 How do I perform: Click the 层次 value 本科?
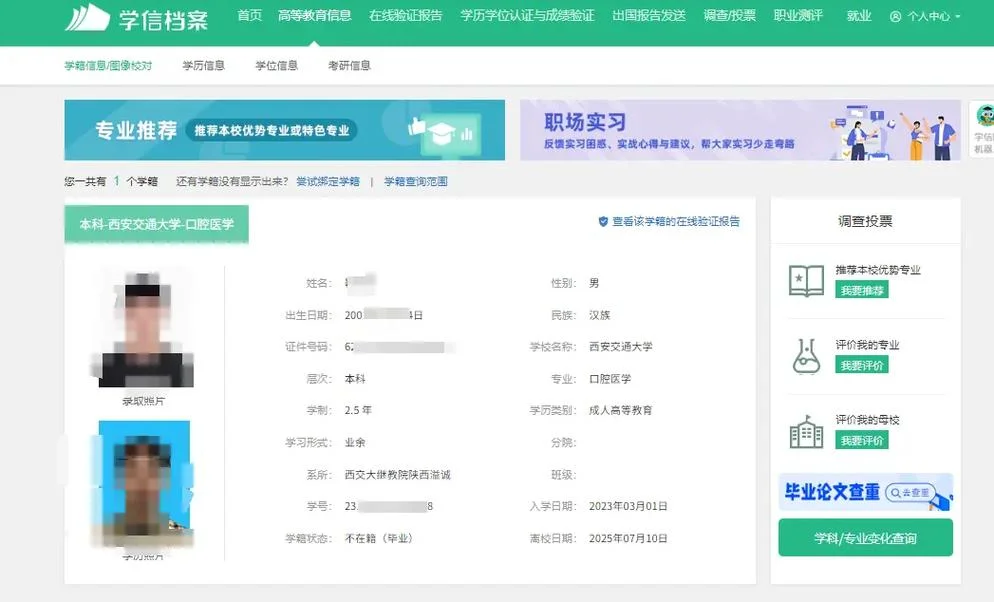tap(355, 379)
